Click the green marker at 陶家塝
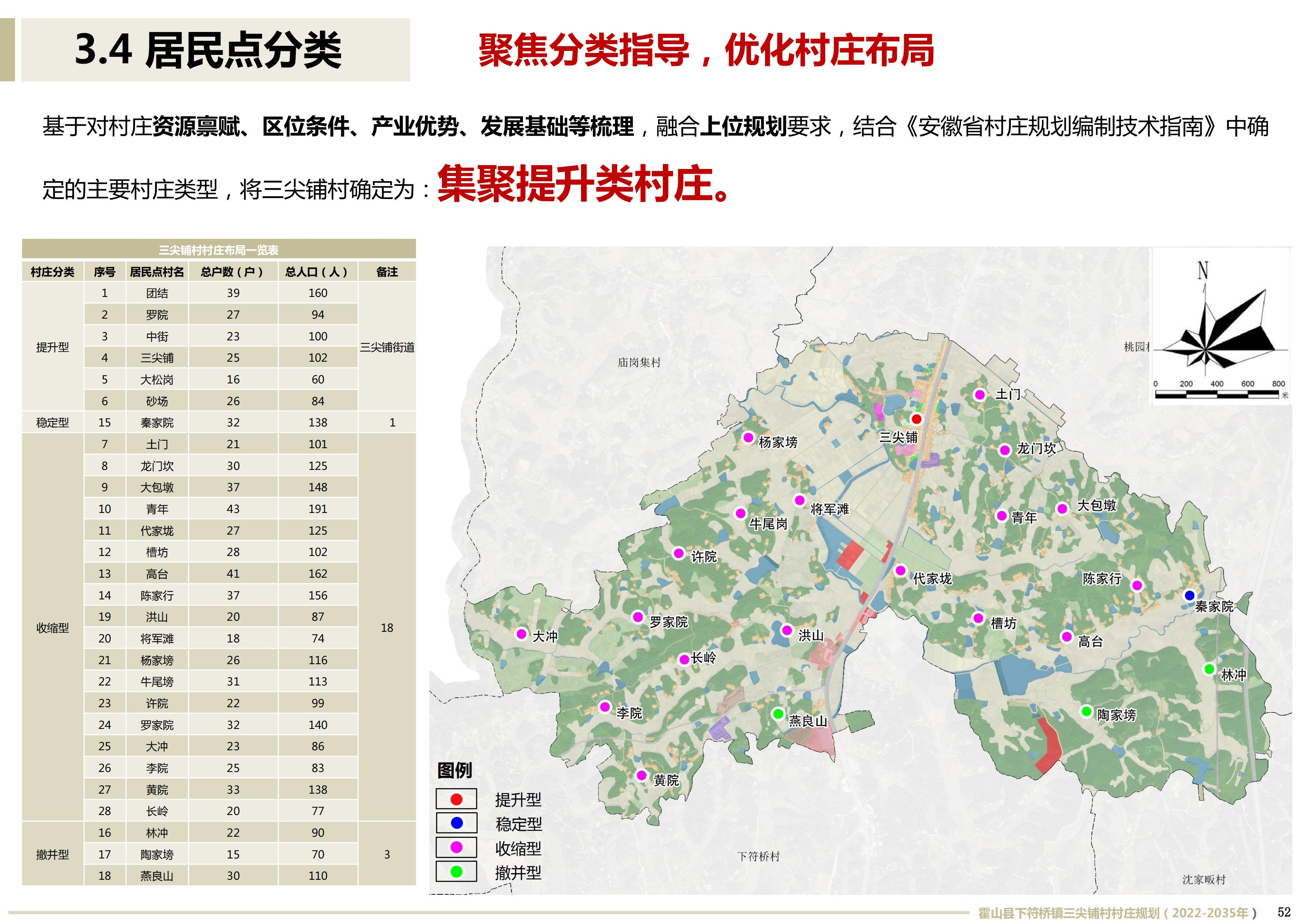The width and height of the screenshot is (1307, 924). click(x=1086, y=711)
